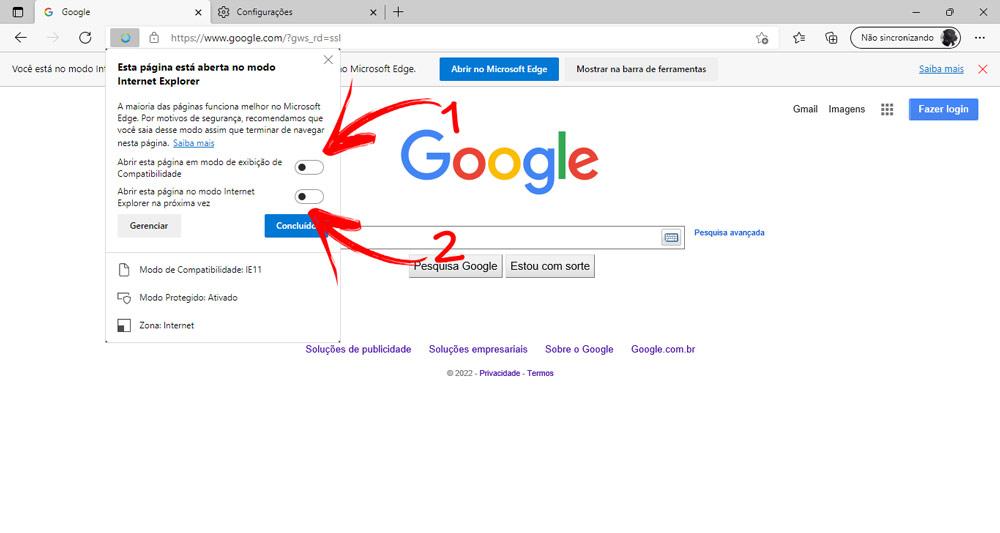Click the Configurações gear tab icon
Viewport: 1000px width, 533px height.
[223, 12]
